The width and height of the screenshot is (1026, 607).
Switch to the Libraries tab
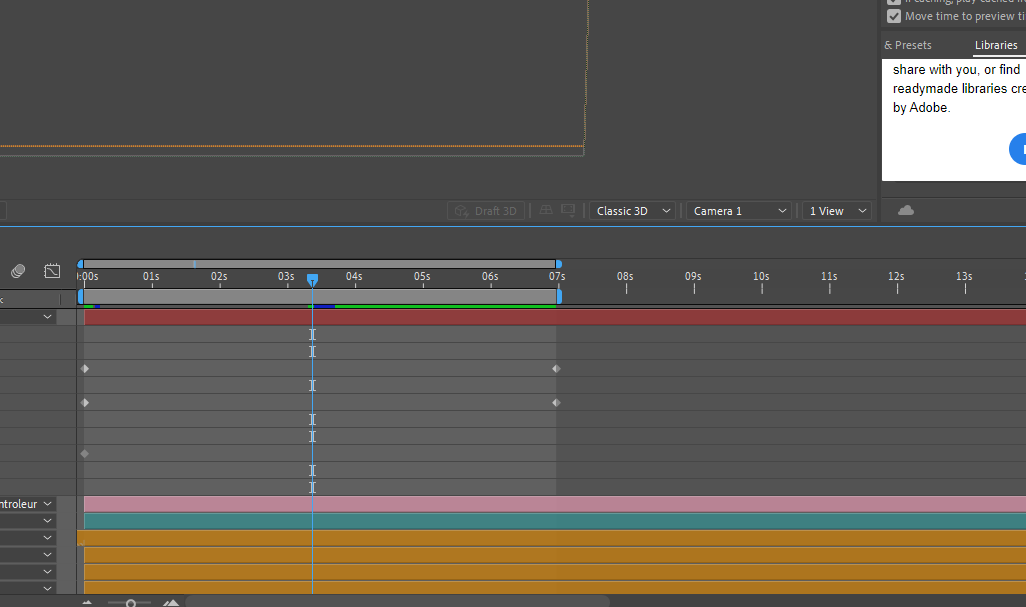(x=996, y=45)
